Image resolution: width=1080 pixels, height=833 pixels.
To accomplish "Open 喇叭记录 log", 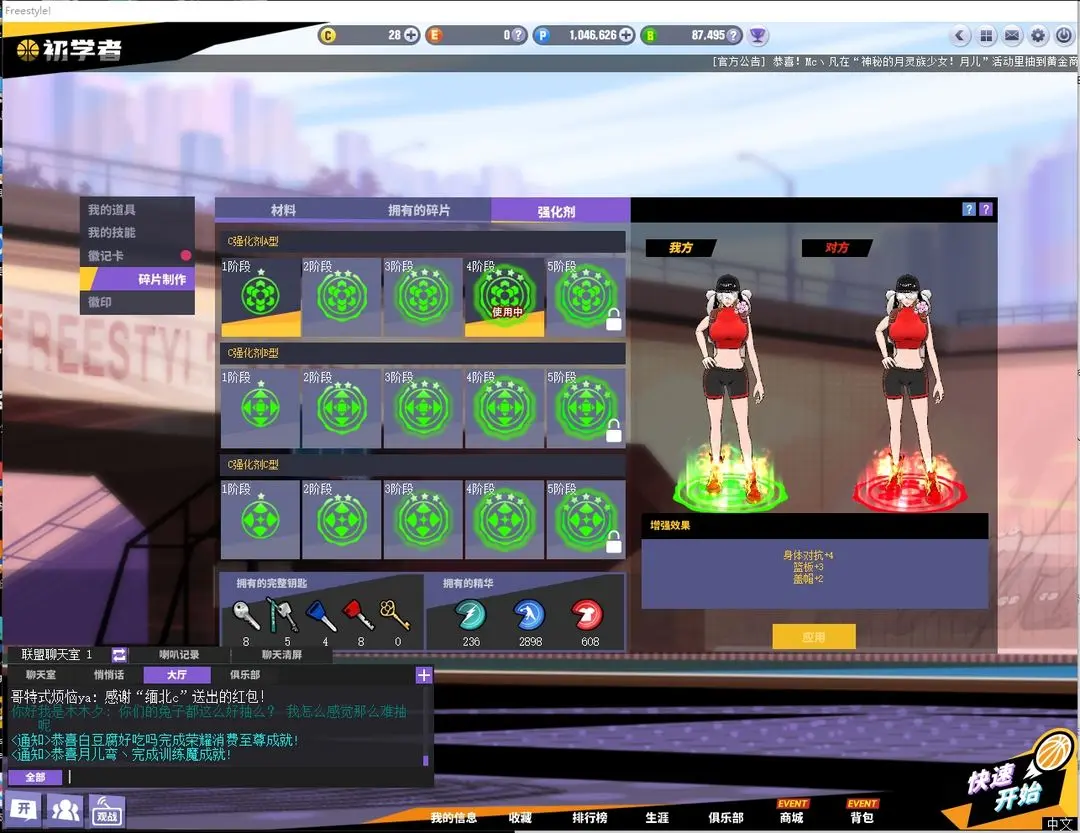I will (x=179, y=655).
